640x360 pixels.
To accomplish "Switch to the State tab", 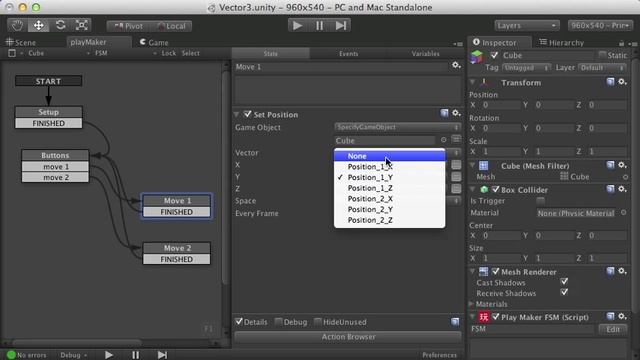I will point(271,53).
